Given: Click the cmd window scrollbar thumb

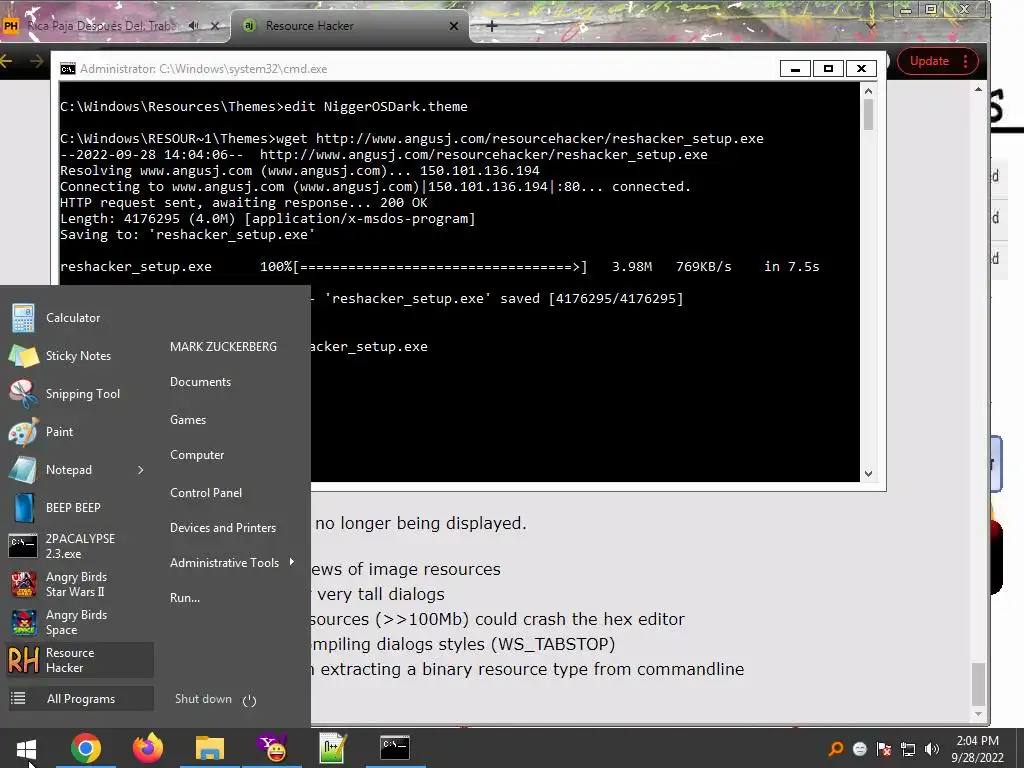Looking at the screenshot, I should click(868, 115).
